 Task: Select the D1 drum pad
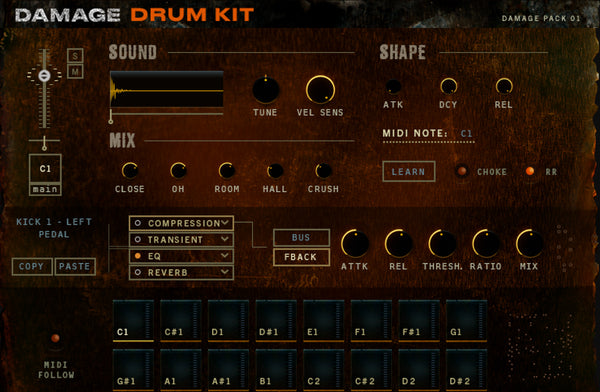click(228, 321)
